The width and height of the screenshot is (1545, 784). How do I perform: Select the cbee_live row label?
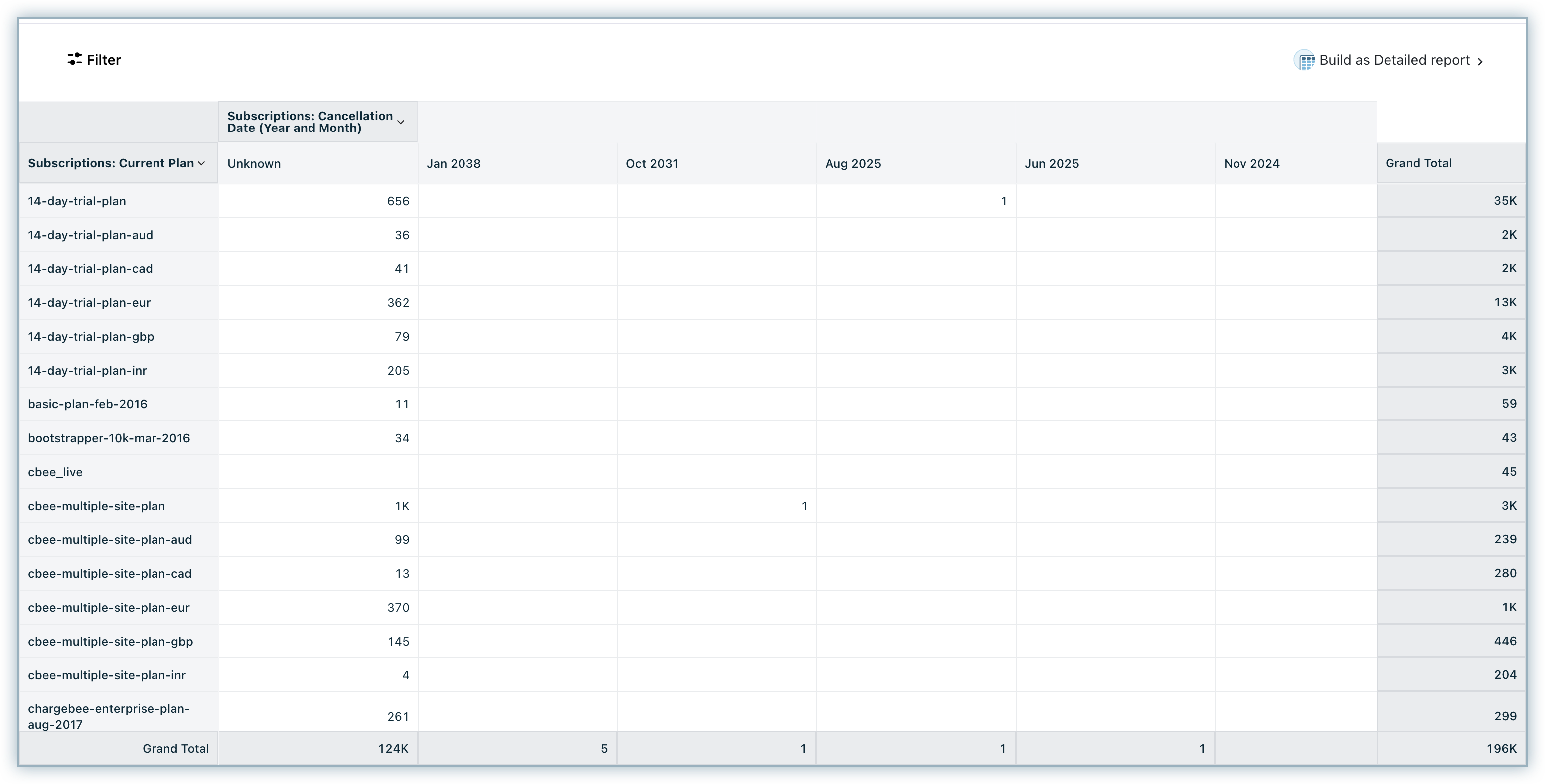[55, 472]
